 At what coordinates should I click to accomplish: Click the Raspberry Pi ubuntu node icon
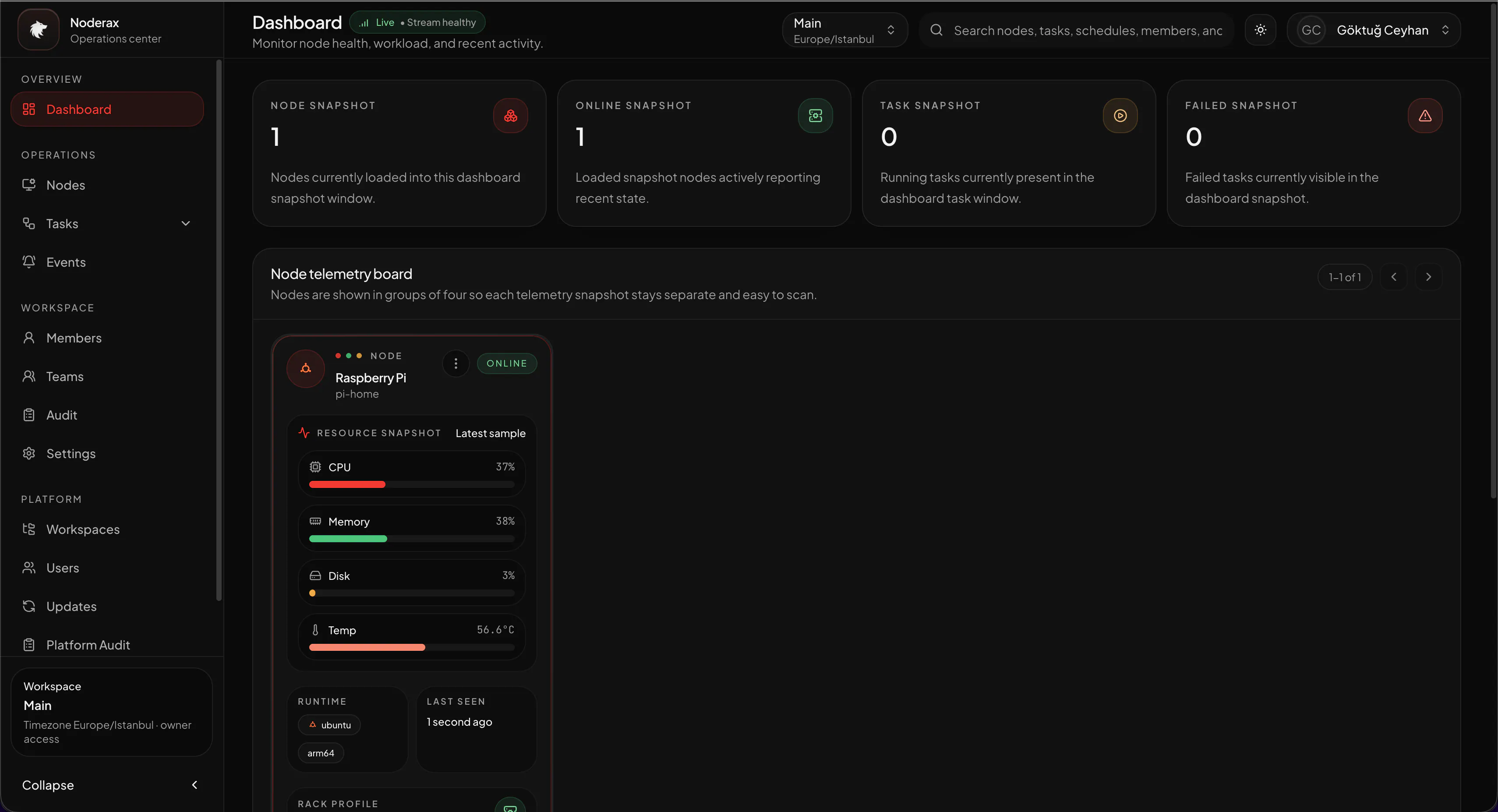306,369
